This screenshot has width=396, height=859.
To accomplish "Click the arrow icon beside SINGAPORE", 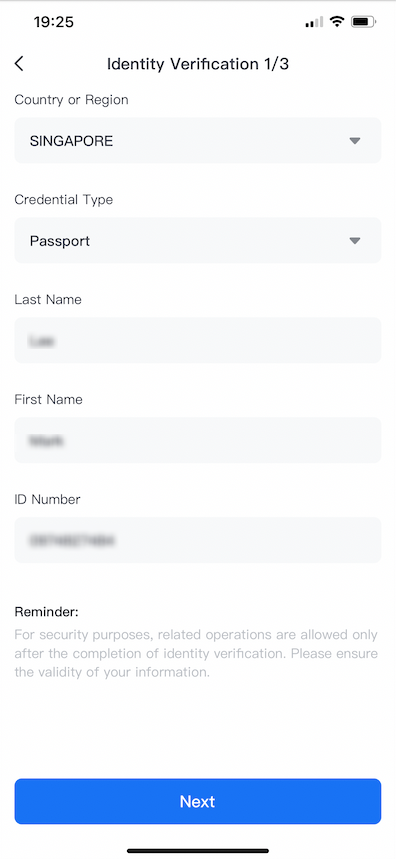I will pos(355,141).
